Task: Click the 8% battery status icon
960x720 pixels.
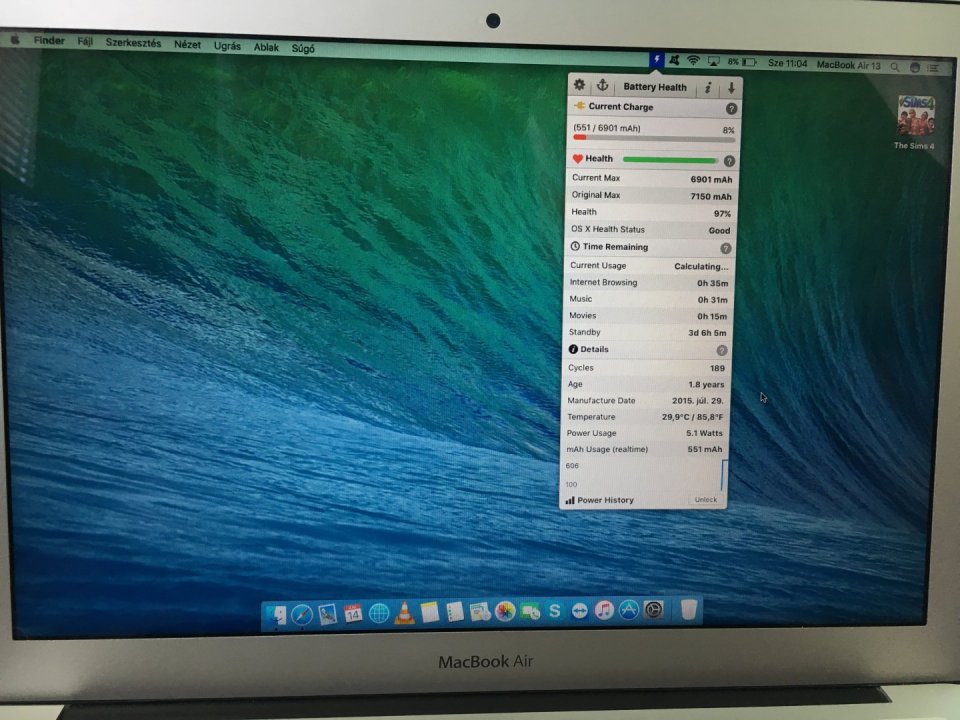Action: (x=742, y=62)
